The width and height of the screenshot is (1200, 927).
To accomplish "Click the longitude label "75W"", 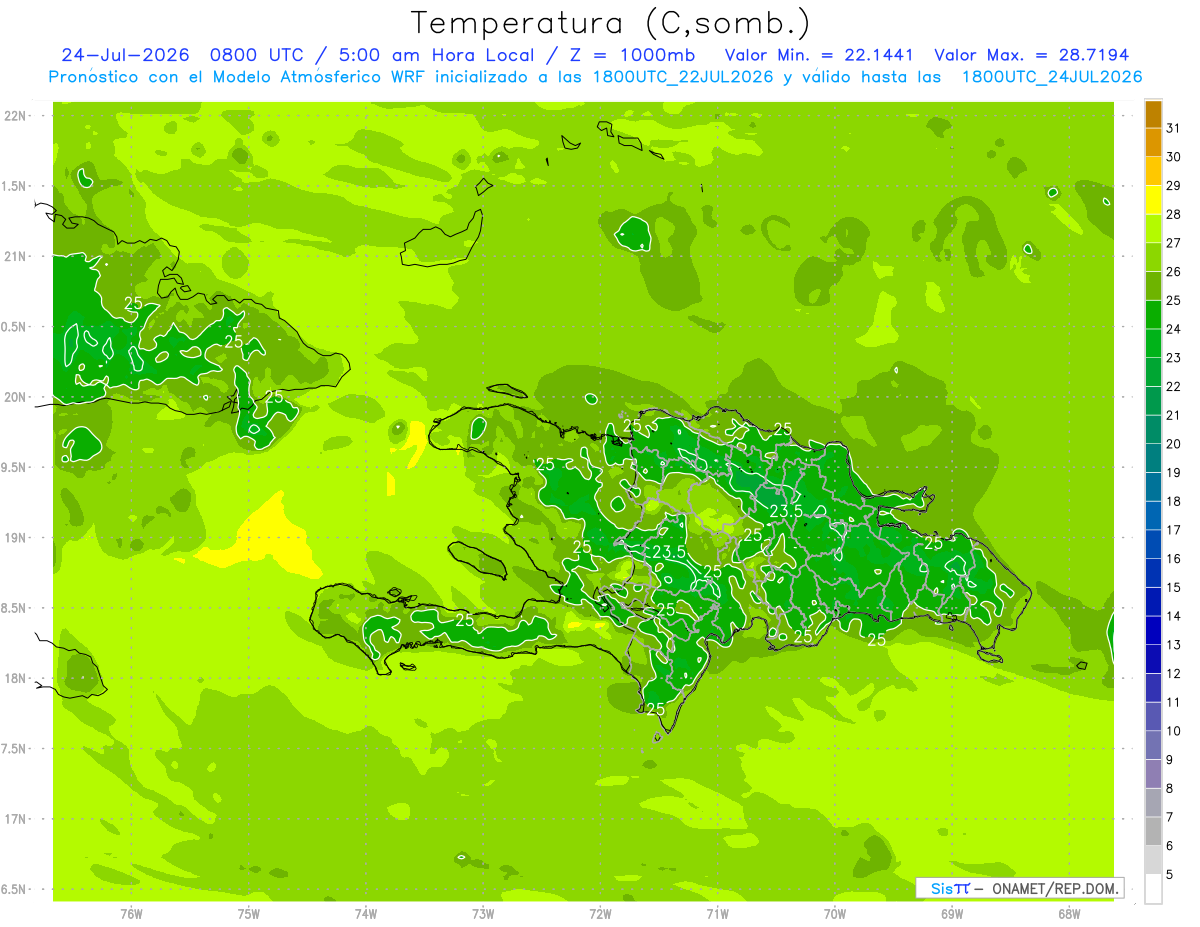I will tap(249, 914).
